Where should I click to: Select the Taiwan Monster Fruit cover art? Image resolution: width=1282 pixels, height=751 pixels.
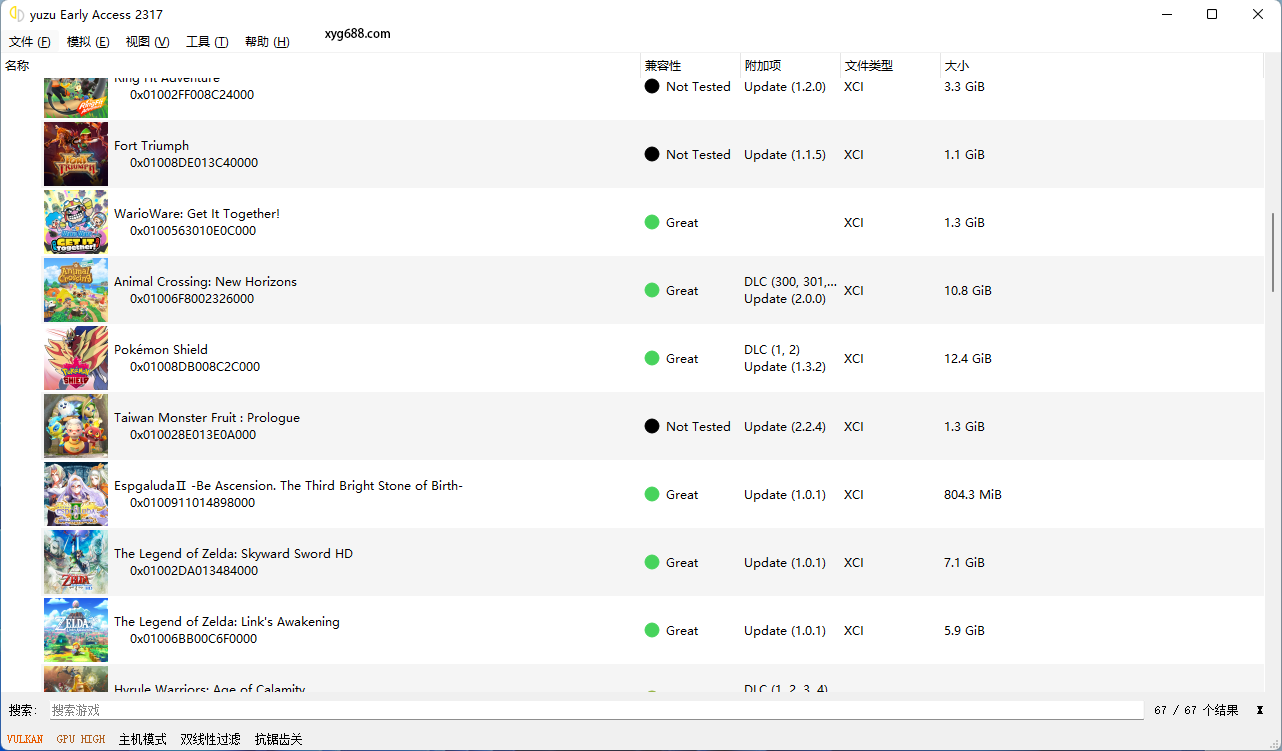click(76, 426)
